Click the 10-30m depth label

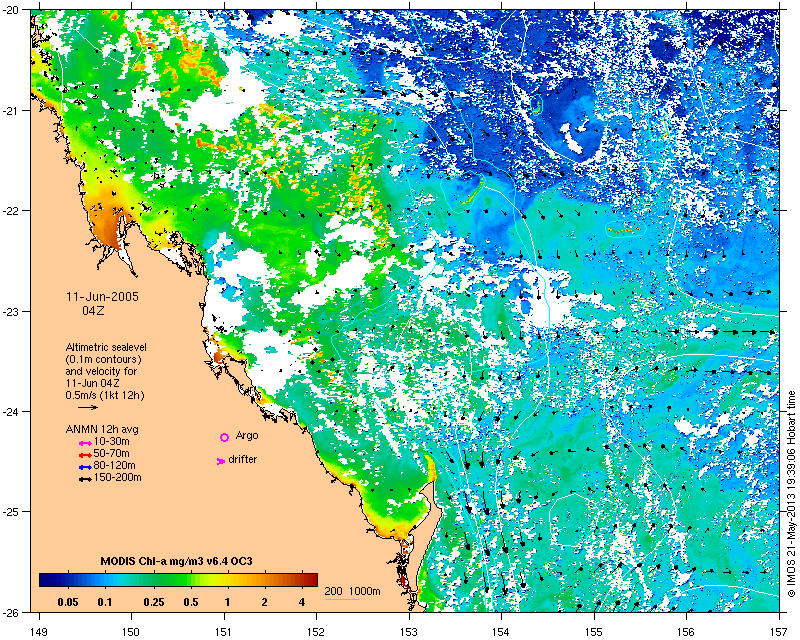pyautogui.click(x=112, y=441)
